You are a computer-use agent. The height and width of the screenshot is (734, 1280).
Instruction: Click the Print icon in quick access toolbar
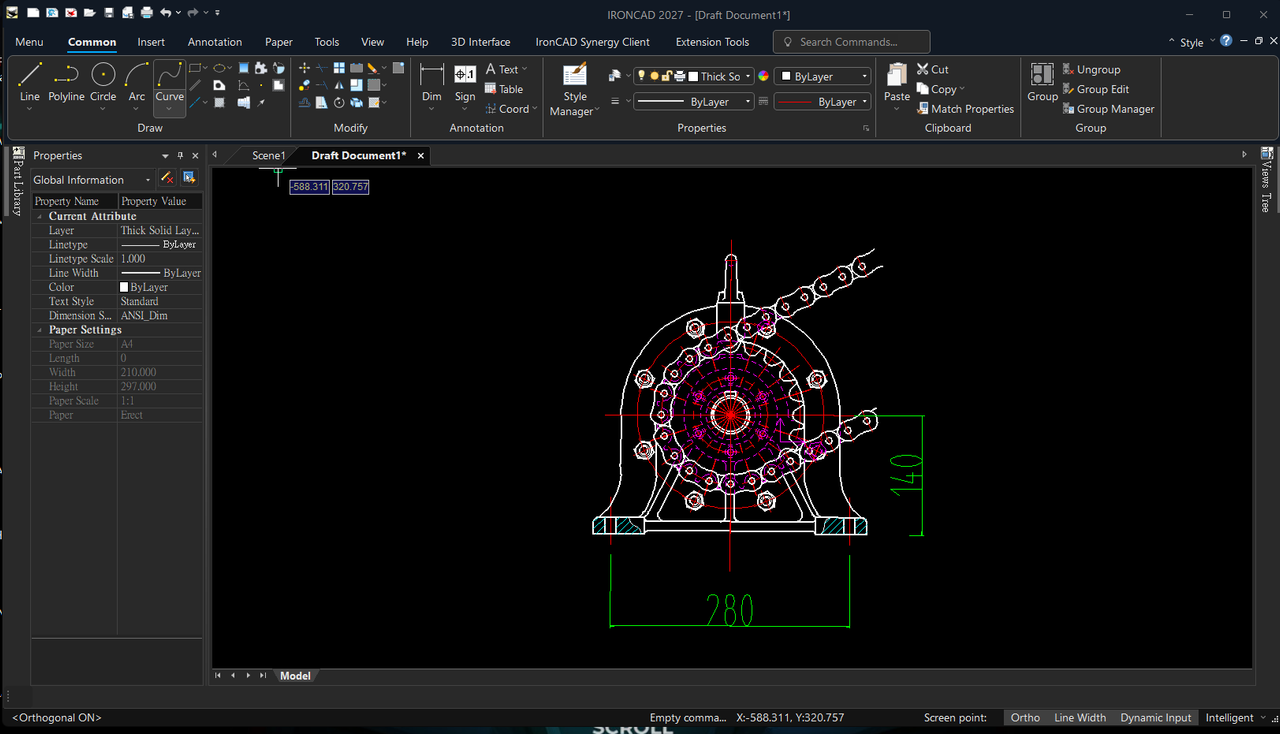(146, 13)
